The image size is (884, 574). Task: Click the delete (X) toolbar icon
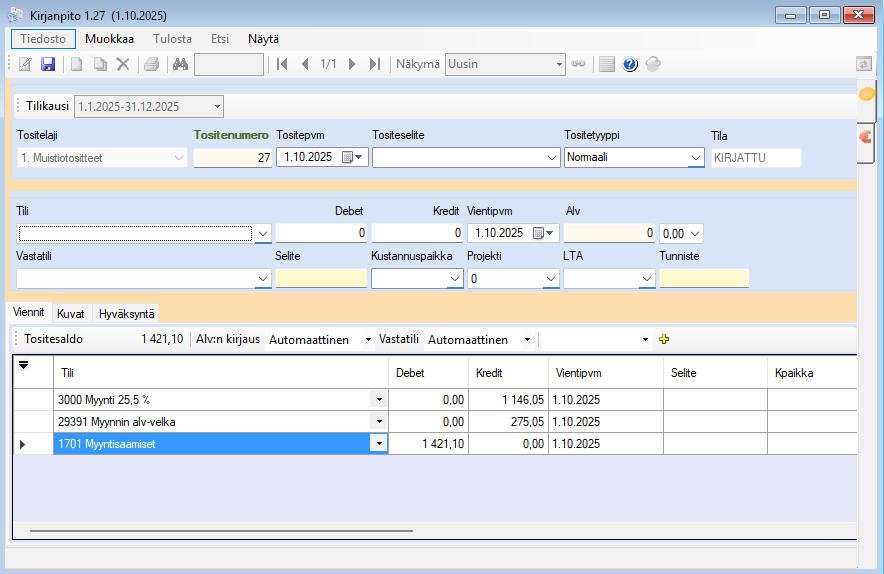point(123,64)
